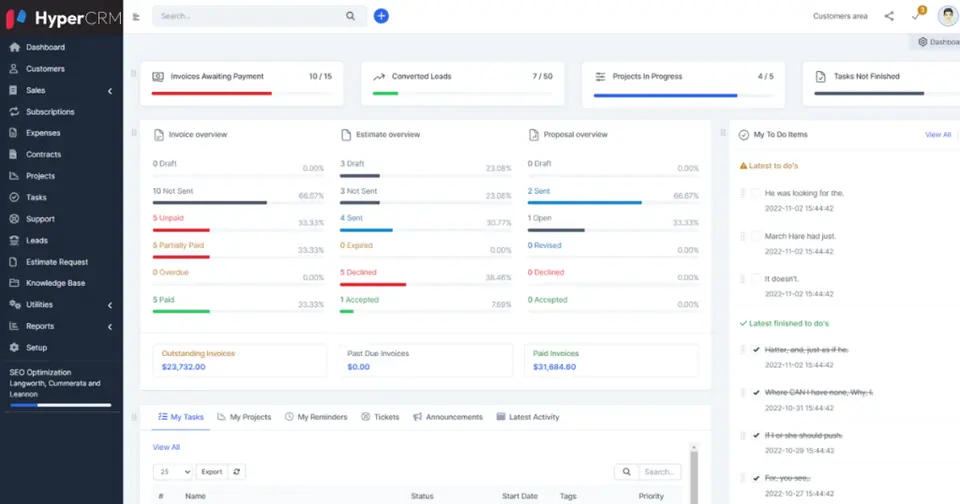Open the notifications checkmark icon with badge

point(917,15)
